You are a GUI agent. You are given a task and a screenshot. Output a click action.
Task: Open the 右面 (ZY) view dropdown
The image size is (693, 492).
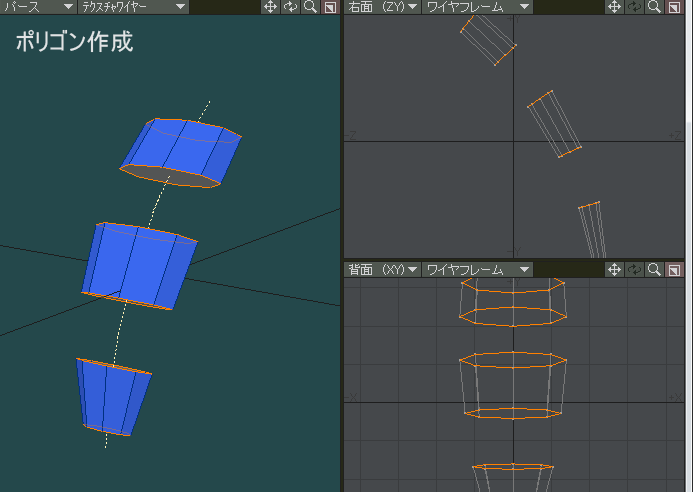pos(382,7)
